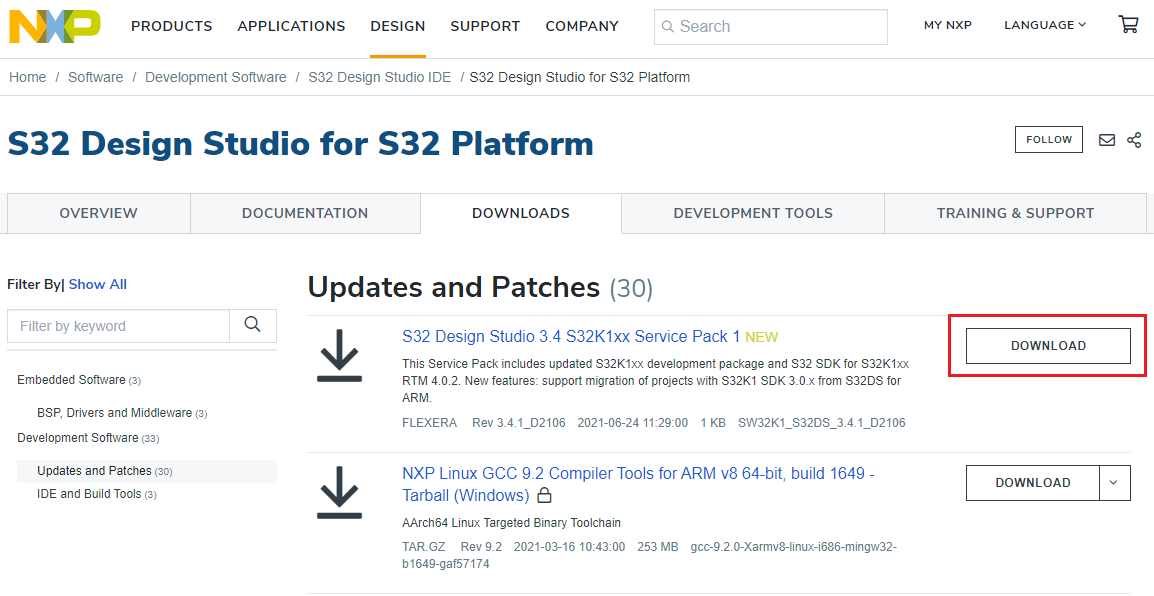This screenshot has width=1154, height=596.
Task: Click the envelope share-by-email icon
Action: click(1107, 140)
